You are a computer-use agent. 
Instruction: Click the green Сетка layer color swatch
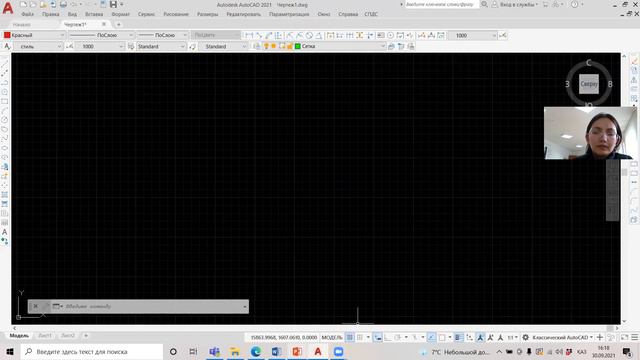[298, 46]
